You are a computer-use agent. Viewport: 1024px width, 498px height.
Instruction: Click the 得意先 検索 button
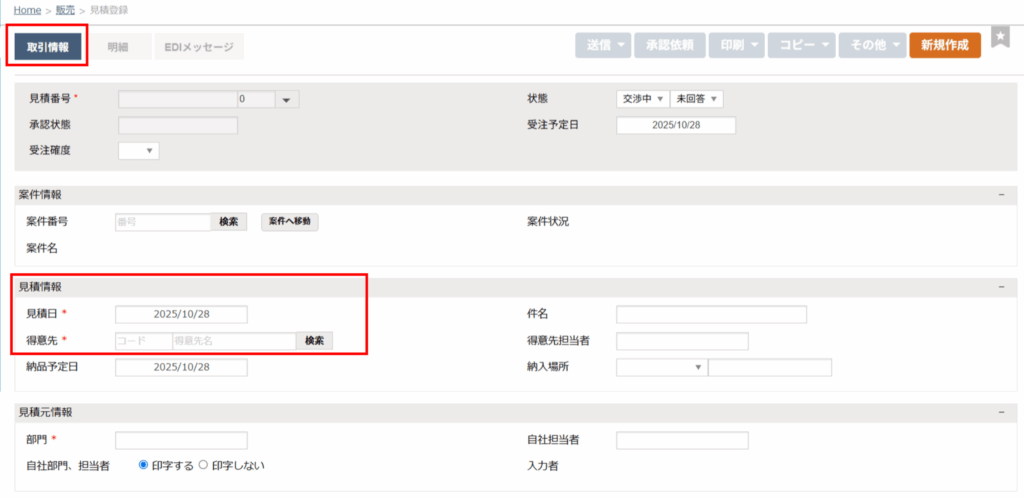(x=314, y=341)
